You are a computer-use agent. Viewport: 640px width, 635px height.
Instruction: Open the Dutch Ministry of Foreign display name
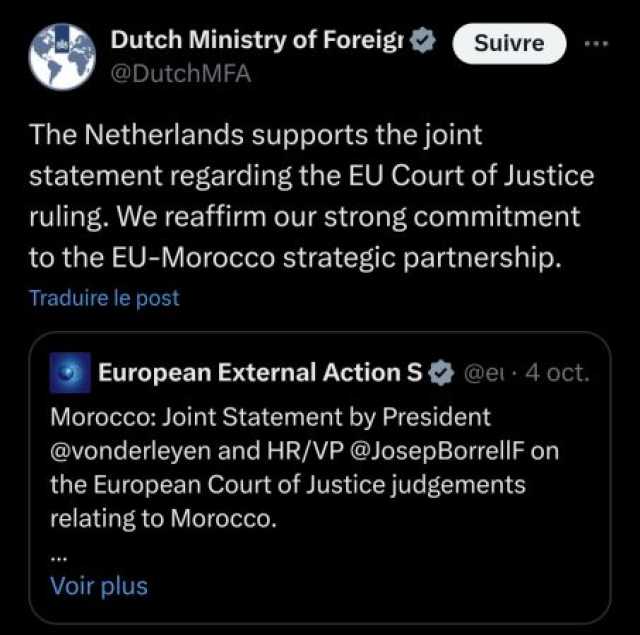[x=258, y=40]
